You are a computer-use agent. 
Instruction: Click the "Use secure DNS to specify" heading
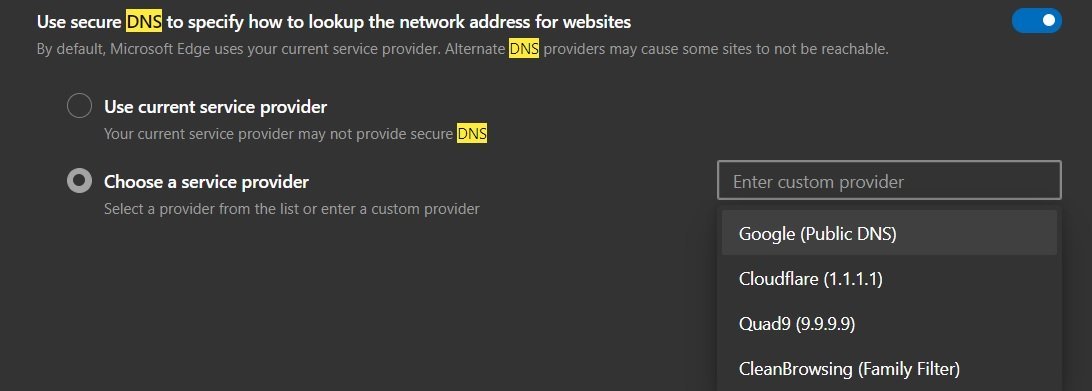point(334,22)
